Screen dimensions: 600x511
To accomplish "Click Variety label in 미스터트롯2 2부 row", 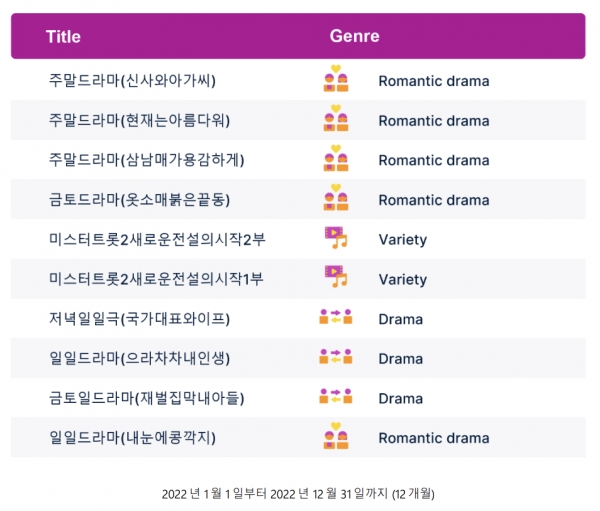I will [403, 240].
